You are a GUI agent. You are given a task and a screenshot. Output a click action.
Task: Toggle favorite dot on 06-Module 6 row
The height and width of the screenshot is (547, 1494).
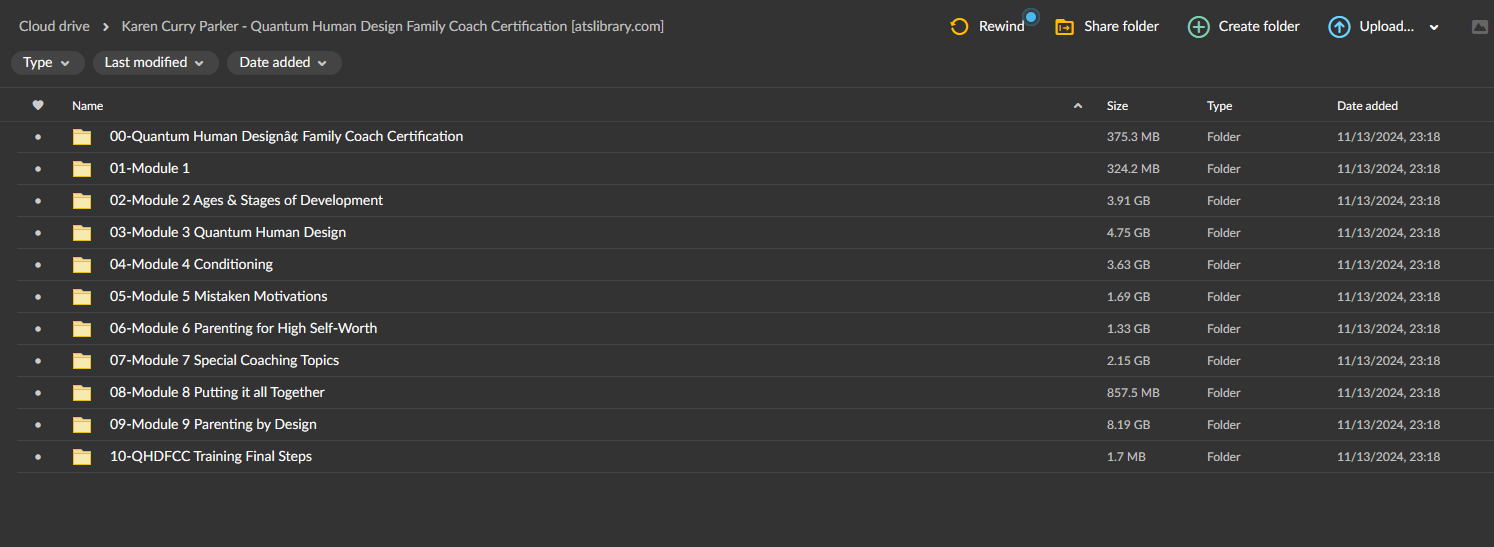38,329
